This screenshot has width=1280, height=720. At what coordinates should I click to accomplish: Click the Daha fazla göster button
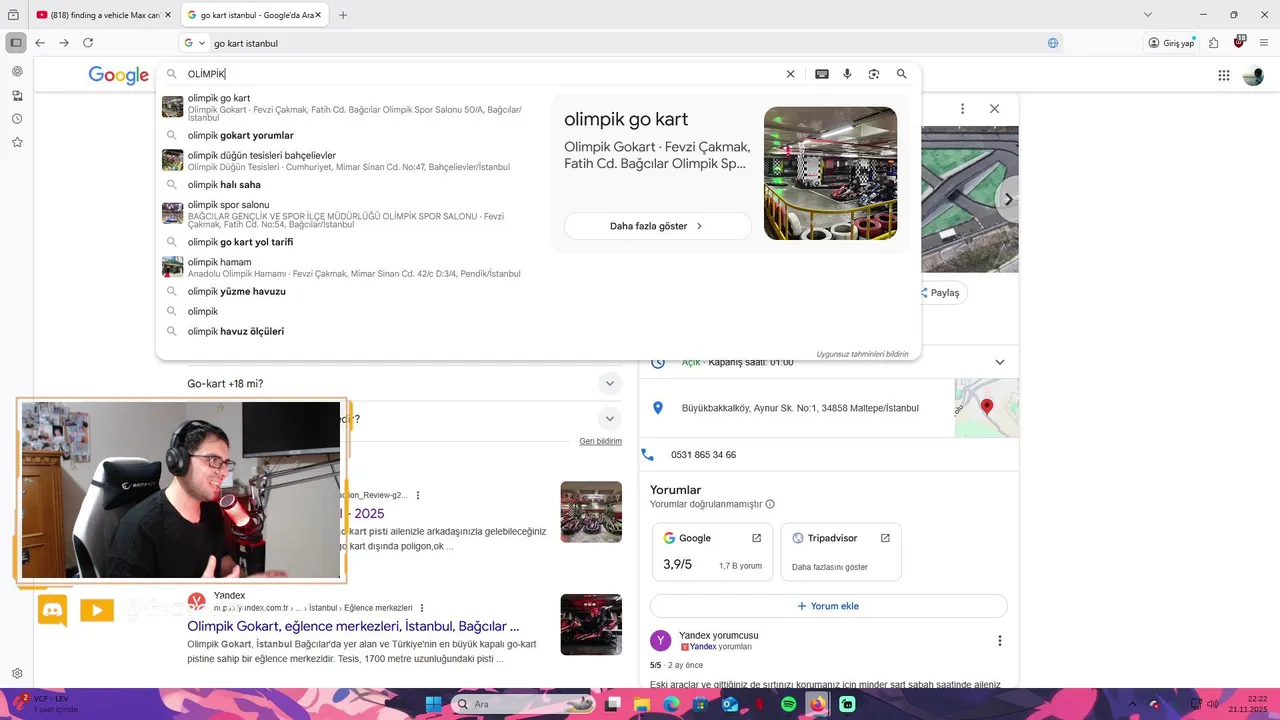[657, 226]
